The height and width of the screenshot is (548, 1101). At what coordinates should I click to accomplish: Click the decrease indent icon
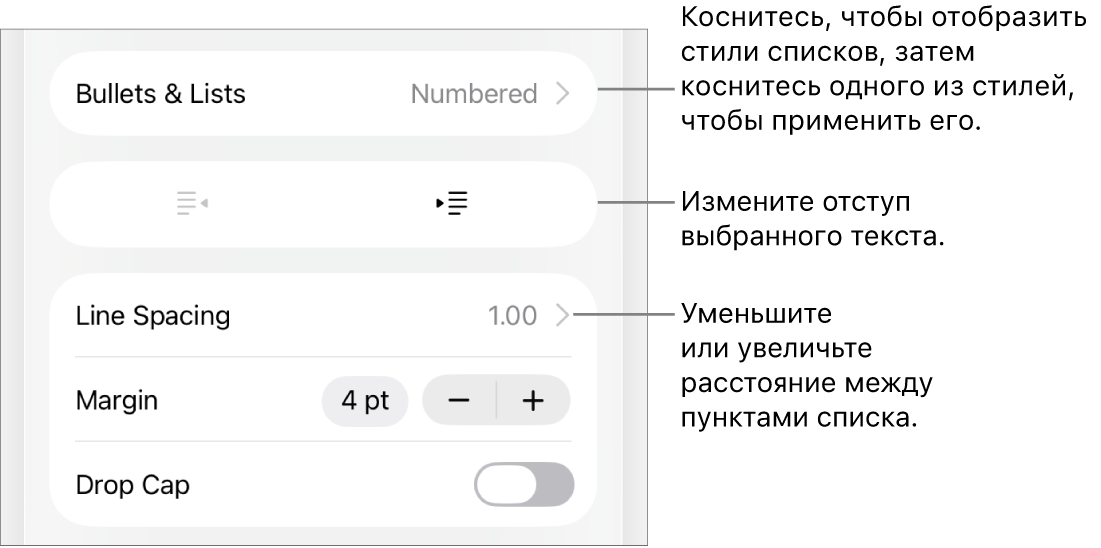[x=192, y=205]
